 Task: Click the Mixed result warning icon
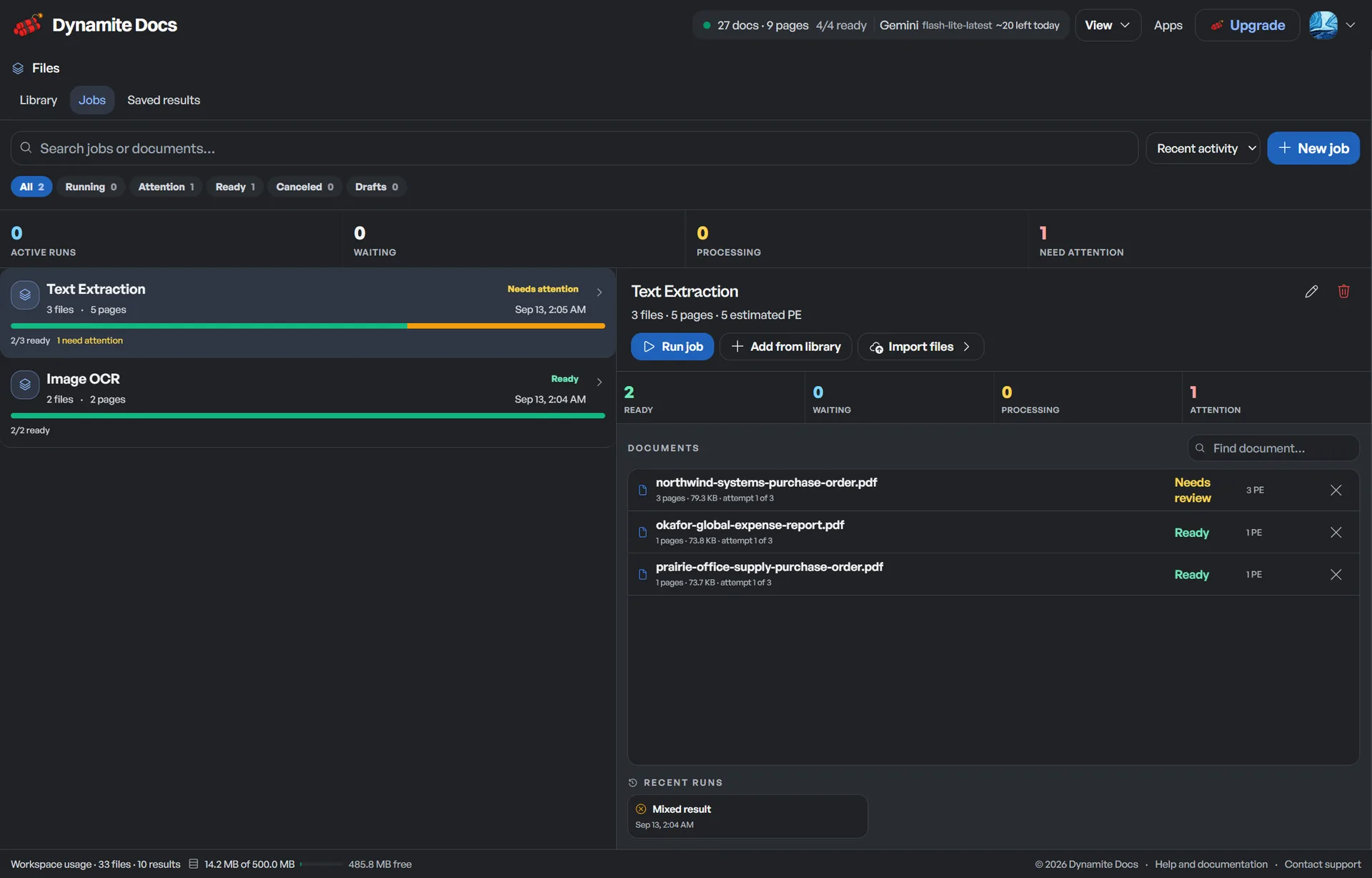pos(641,809)
